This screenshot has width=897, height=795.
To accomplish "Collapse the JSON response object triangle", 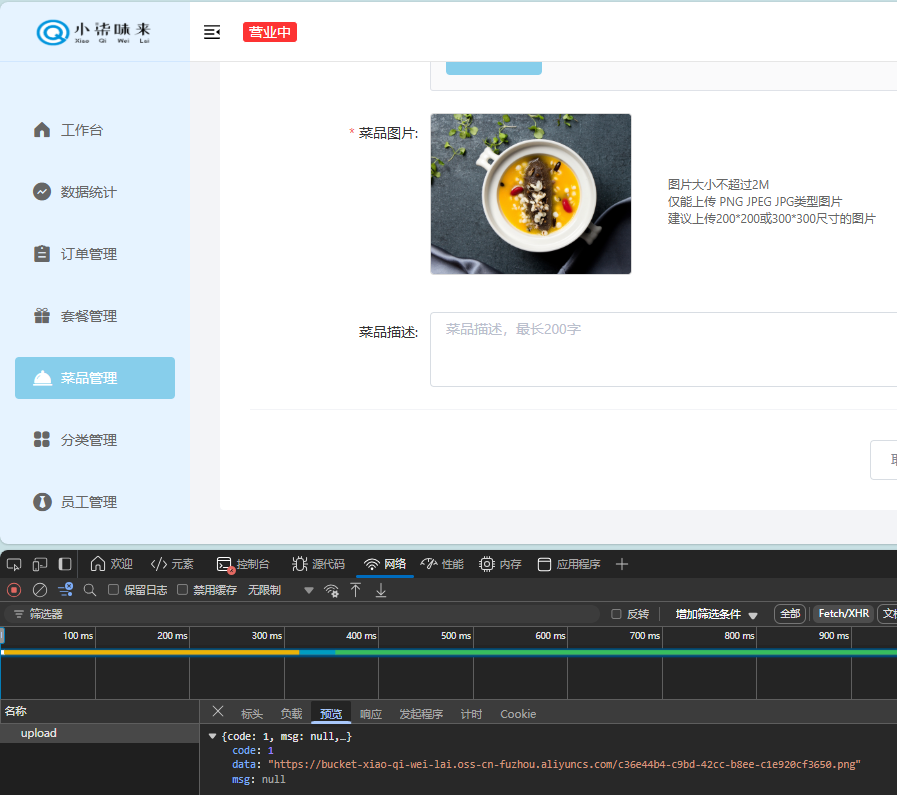I will coord(212,737).
